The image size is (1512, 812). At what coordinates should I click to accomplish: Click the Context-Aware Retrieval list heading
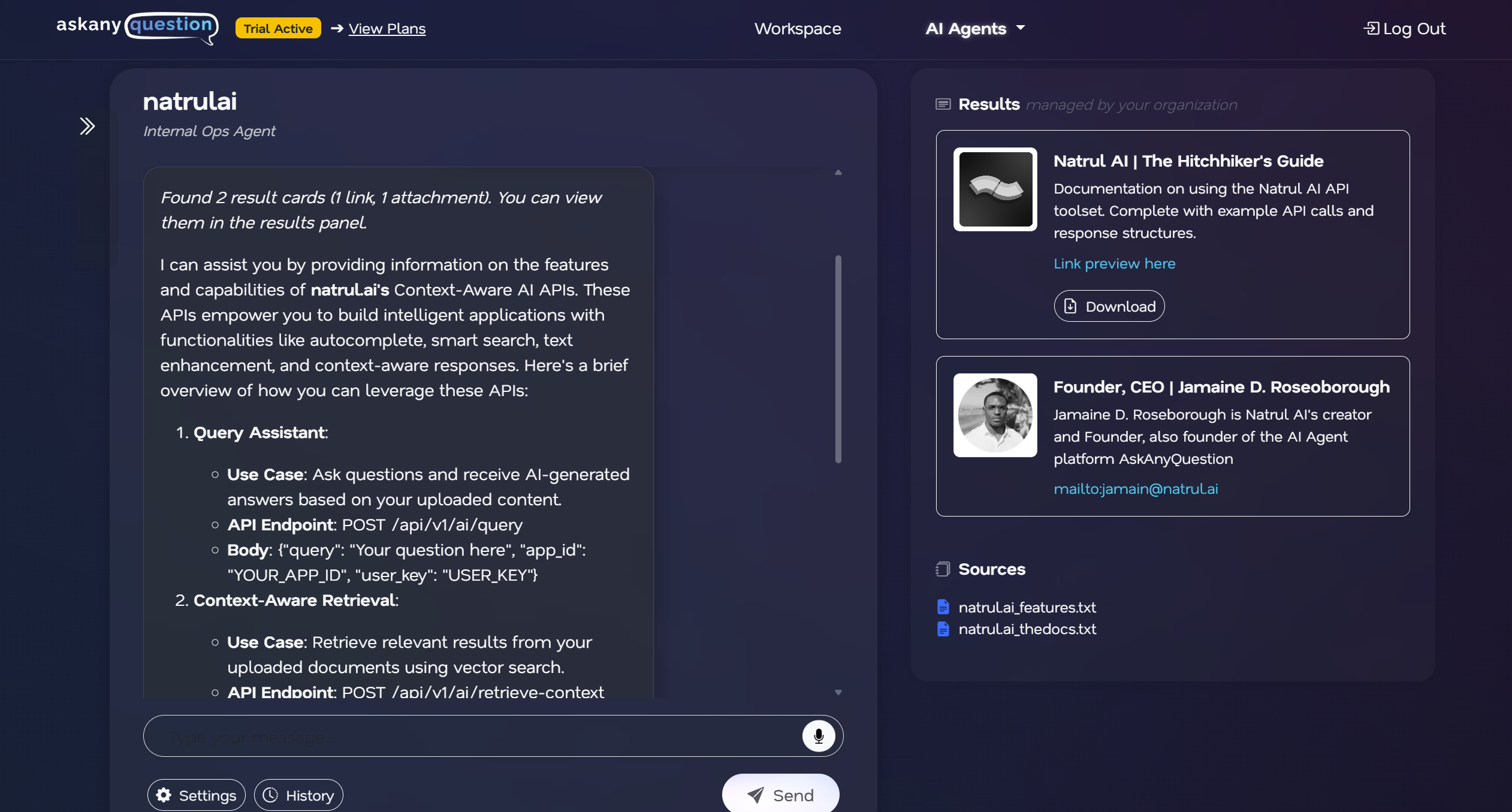click(295, 600)
